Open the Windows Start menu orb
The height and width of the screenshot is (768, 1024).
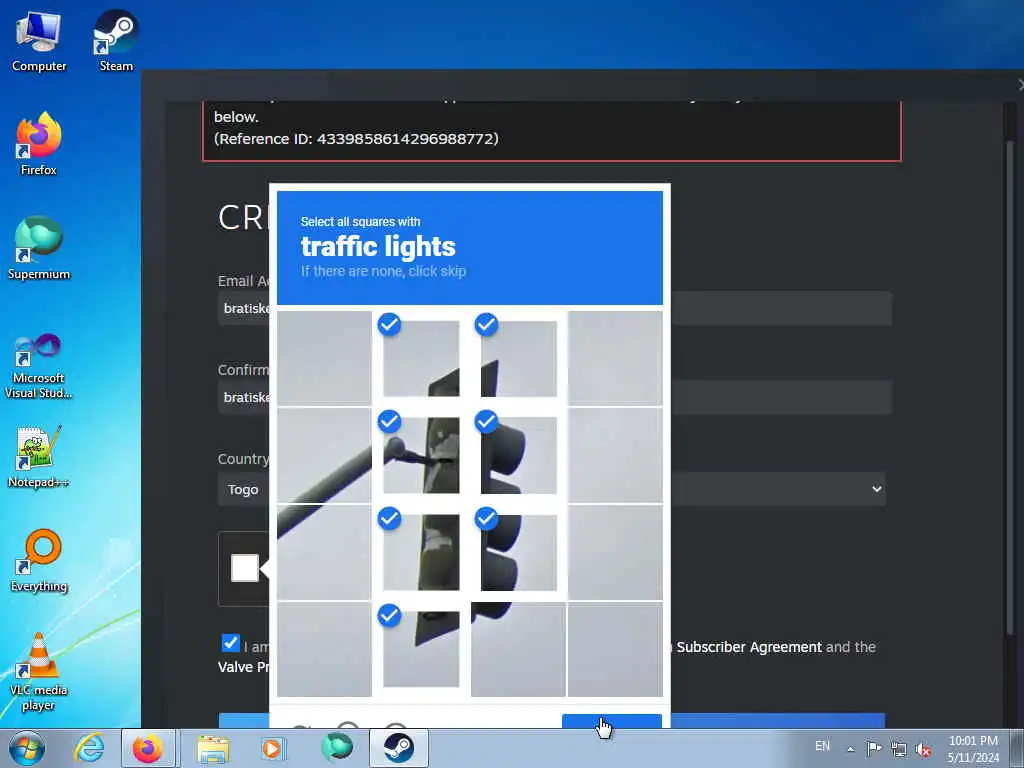coord(27,748)
